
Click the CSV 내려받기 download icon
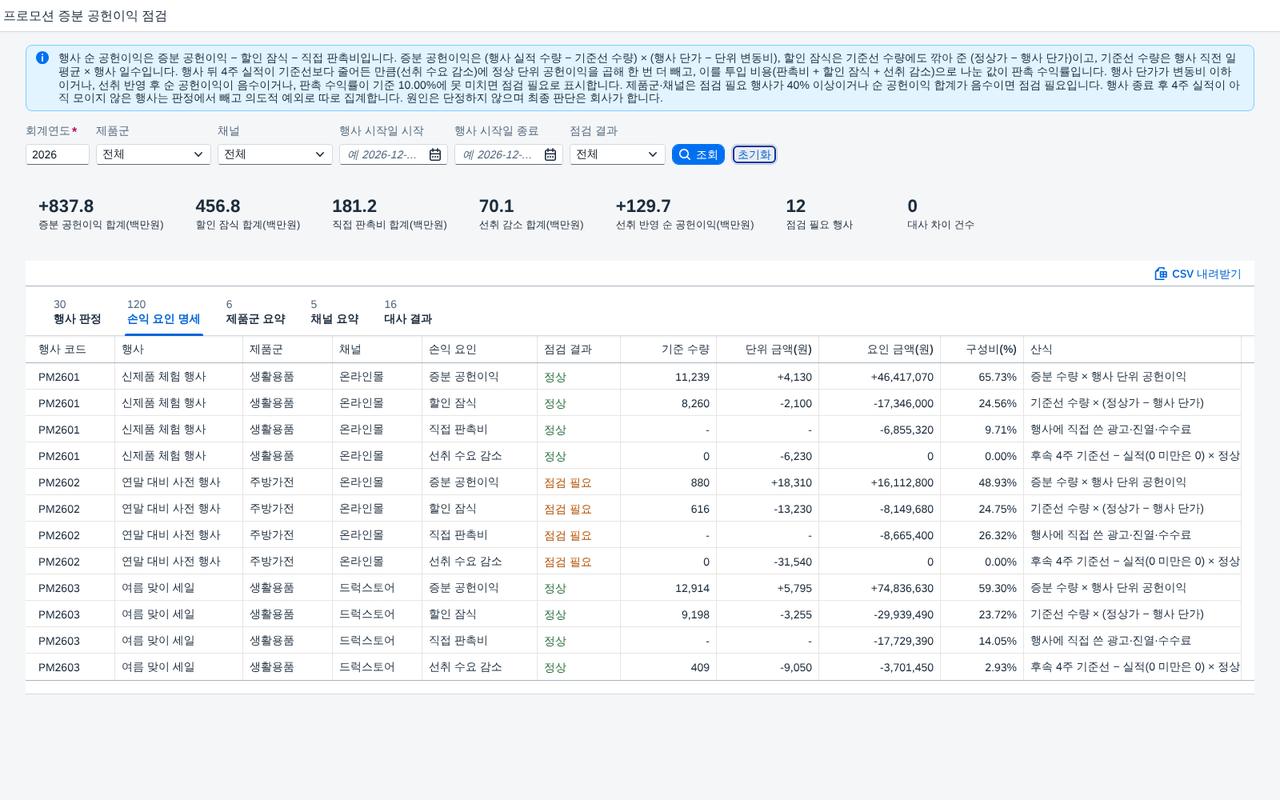(1161, 274)
